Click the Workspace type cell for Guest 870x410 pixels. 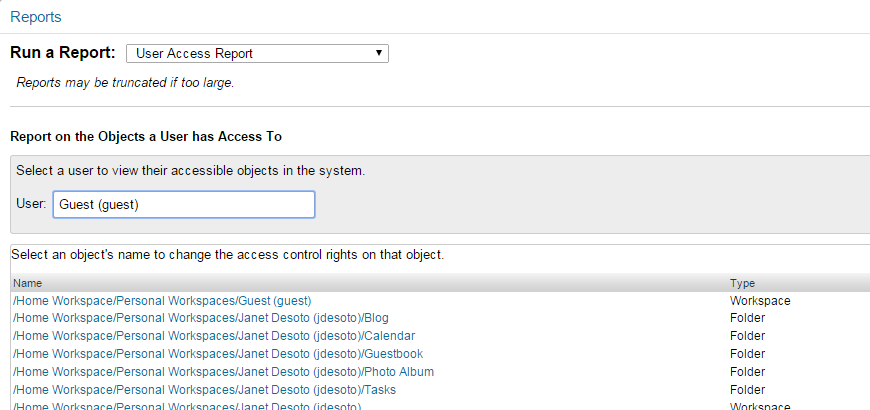(x=760, y=300)
